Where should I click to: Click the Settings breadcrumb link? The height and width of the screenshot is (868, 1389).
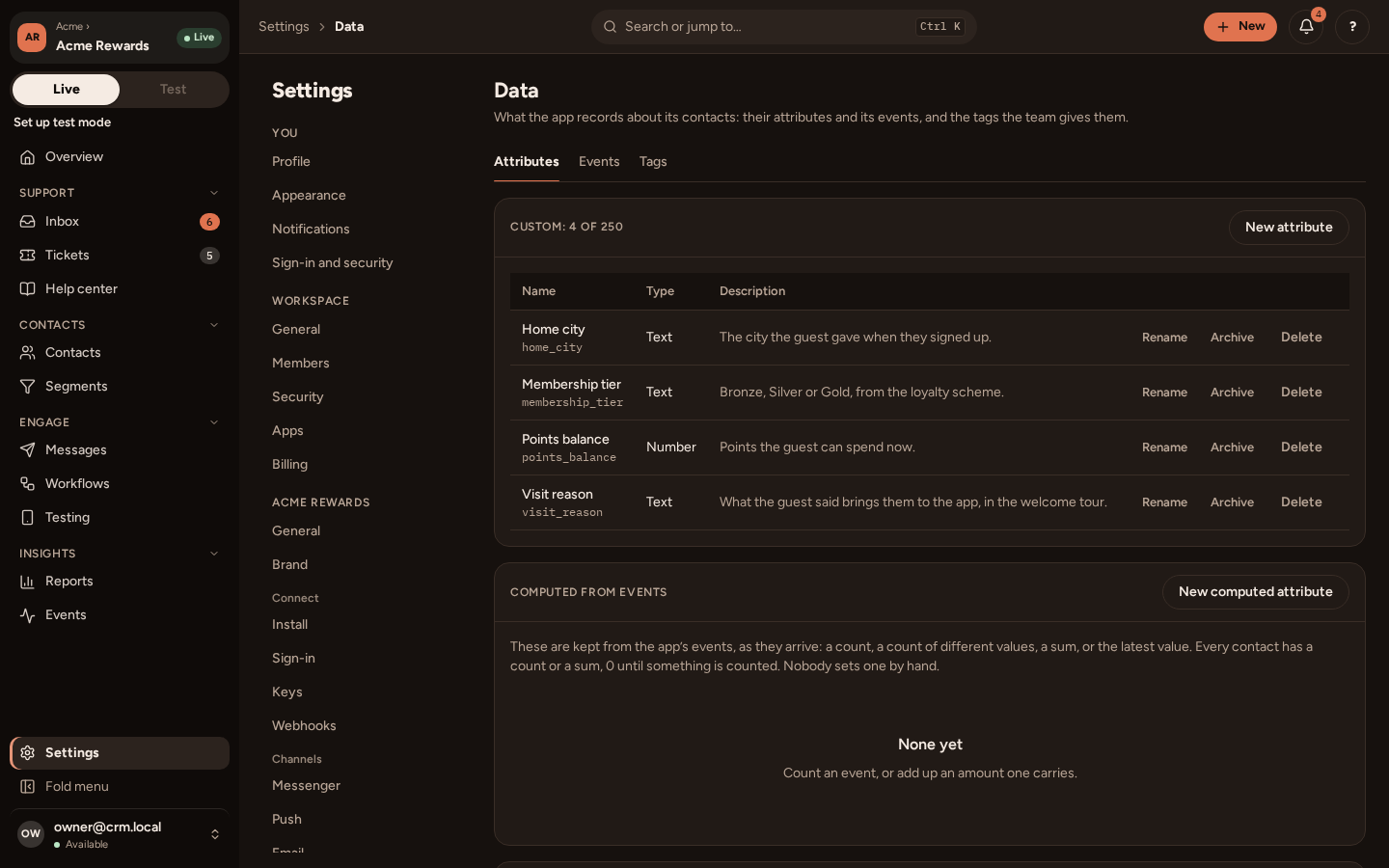pos(284,27)
